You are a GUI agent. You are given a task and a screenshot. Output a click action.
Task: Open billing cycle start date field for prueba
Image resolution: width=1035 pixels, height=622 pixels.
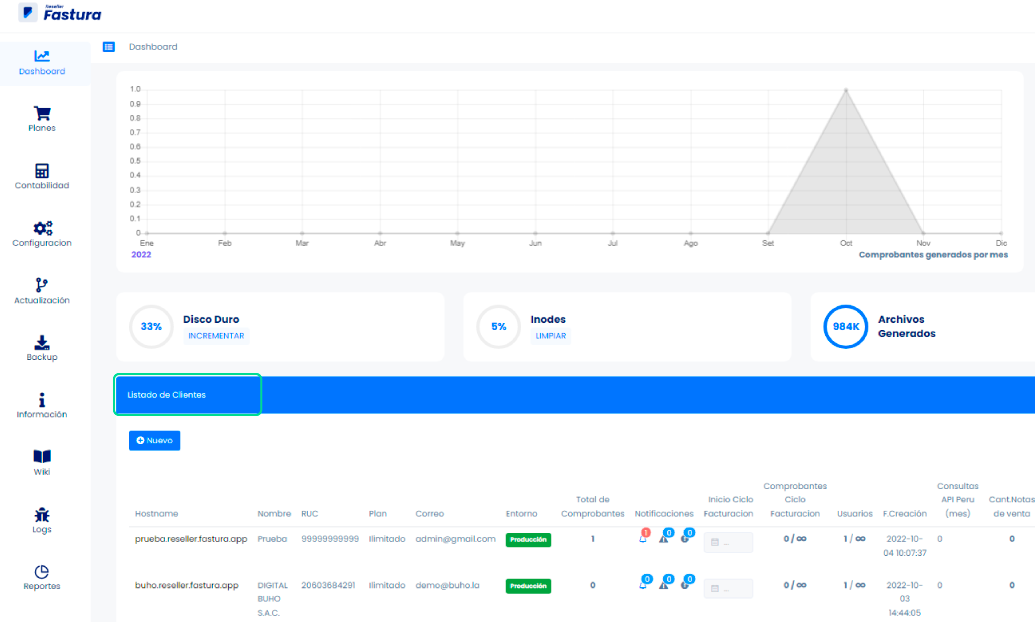pos(728,542)
